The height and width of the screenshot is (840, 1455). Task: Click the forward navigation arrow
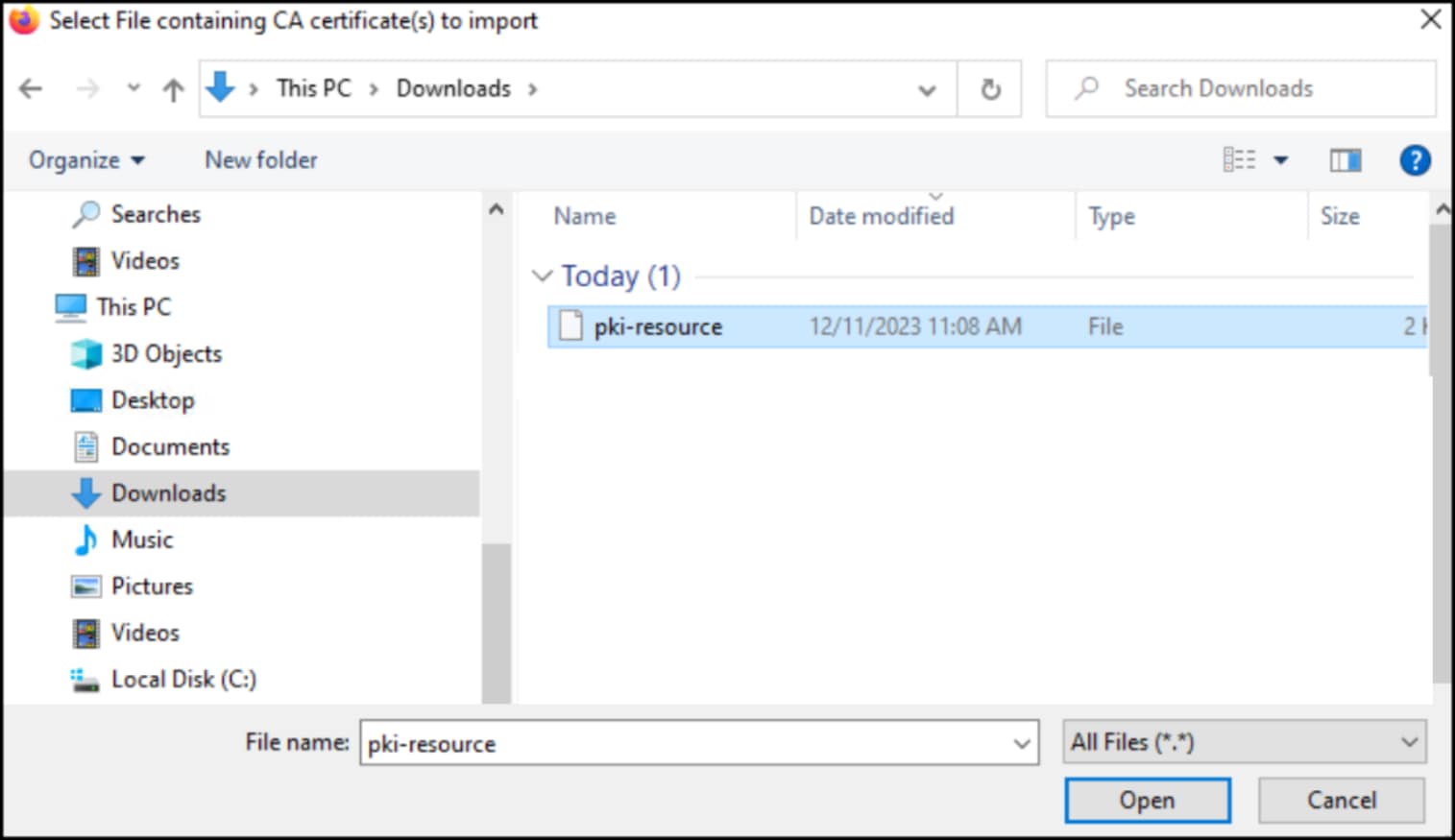[87, 89]
